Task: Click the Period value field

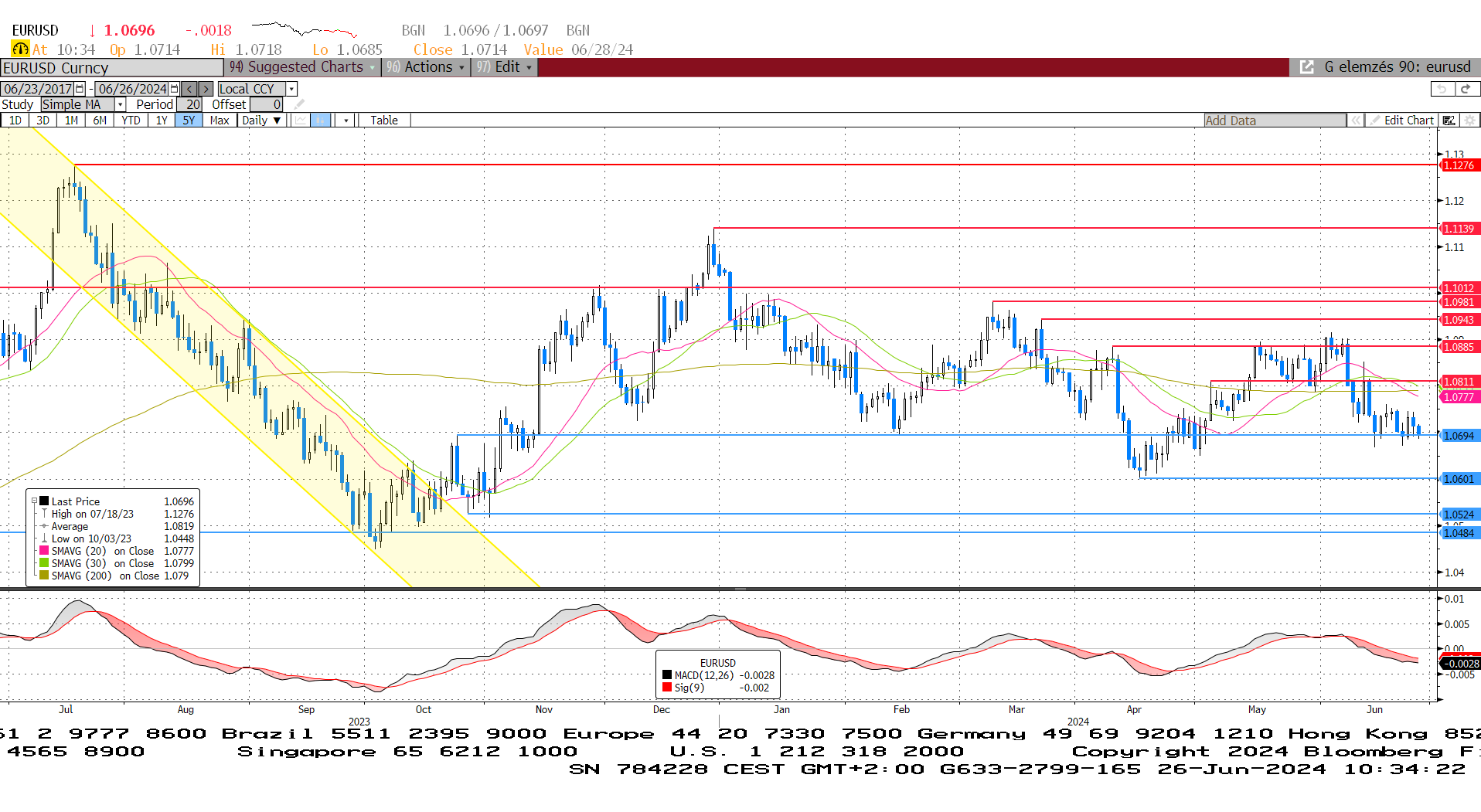Action: coord(189,104)
